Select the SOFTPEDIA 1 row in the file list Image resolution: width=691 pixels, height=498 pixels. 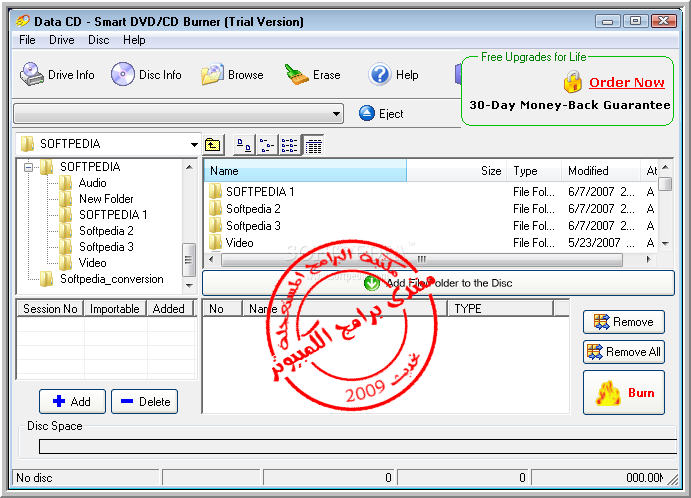[x=431, y=192]
